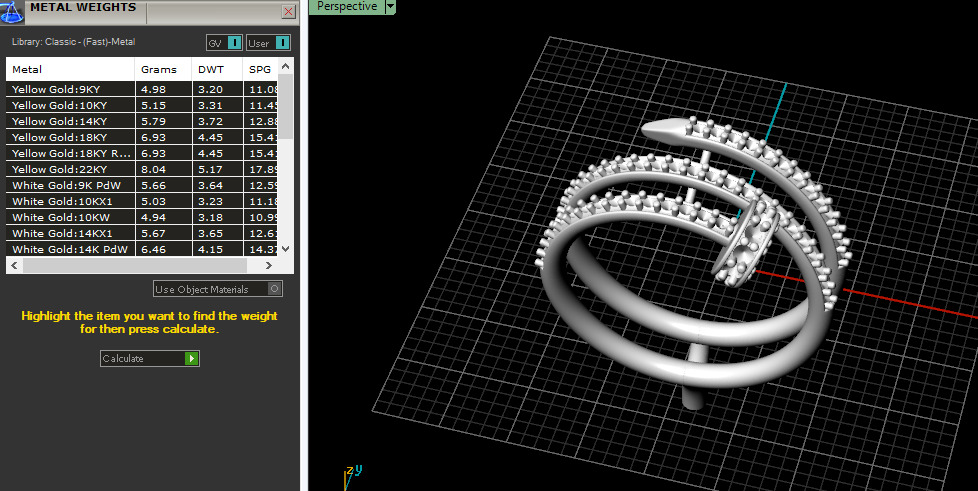Sort table by DWT column header
This screenshot has height=491, width=978.
click(x=217, y=69)
